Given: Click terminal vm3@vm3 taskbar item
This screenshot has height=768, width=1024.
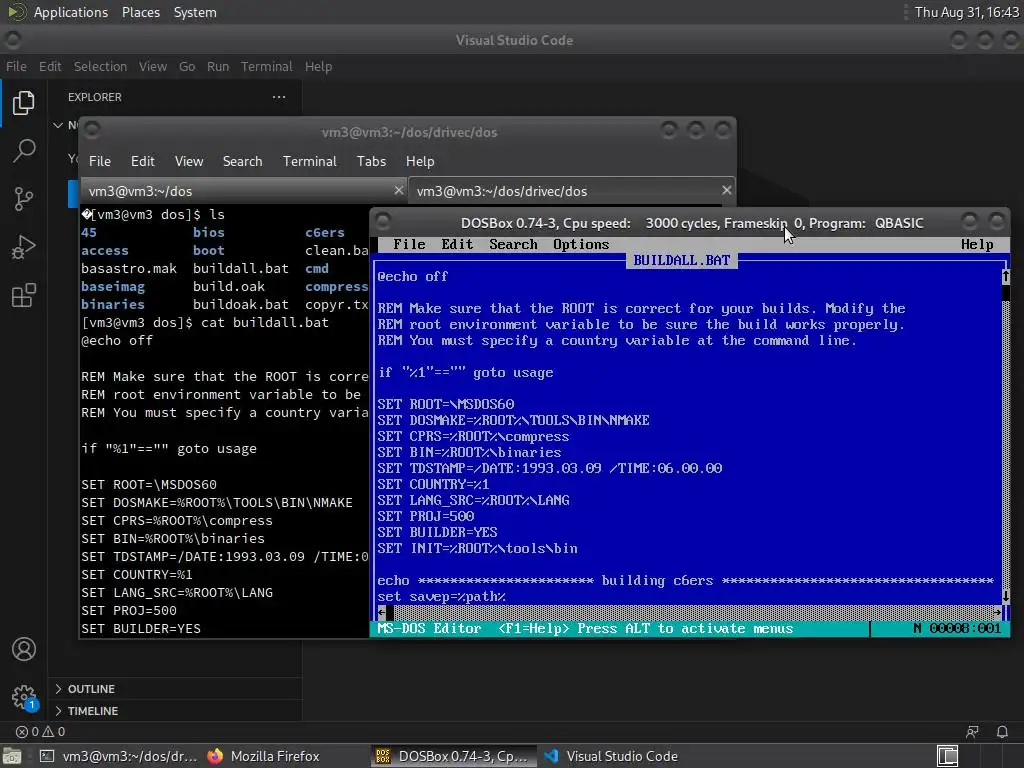Looking at the screenshot, I should (x=118, y=756).
